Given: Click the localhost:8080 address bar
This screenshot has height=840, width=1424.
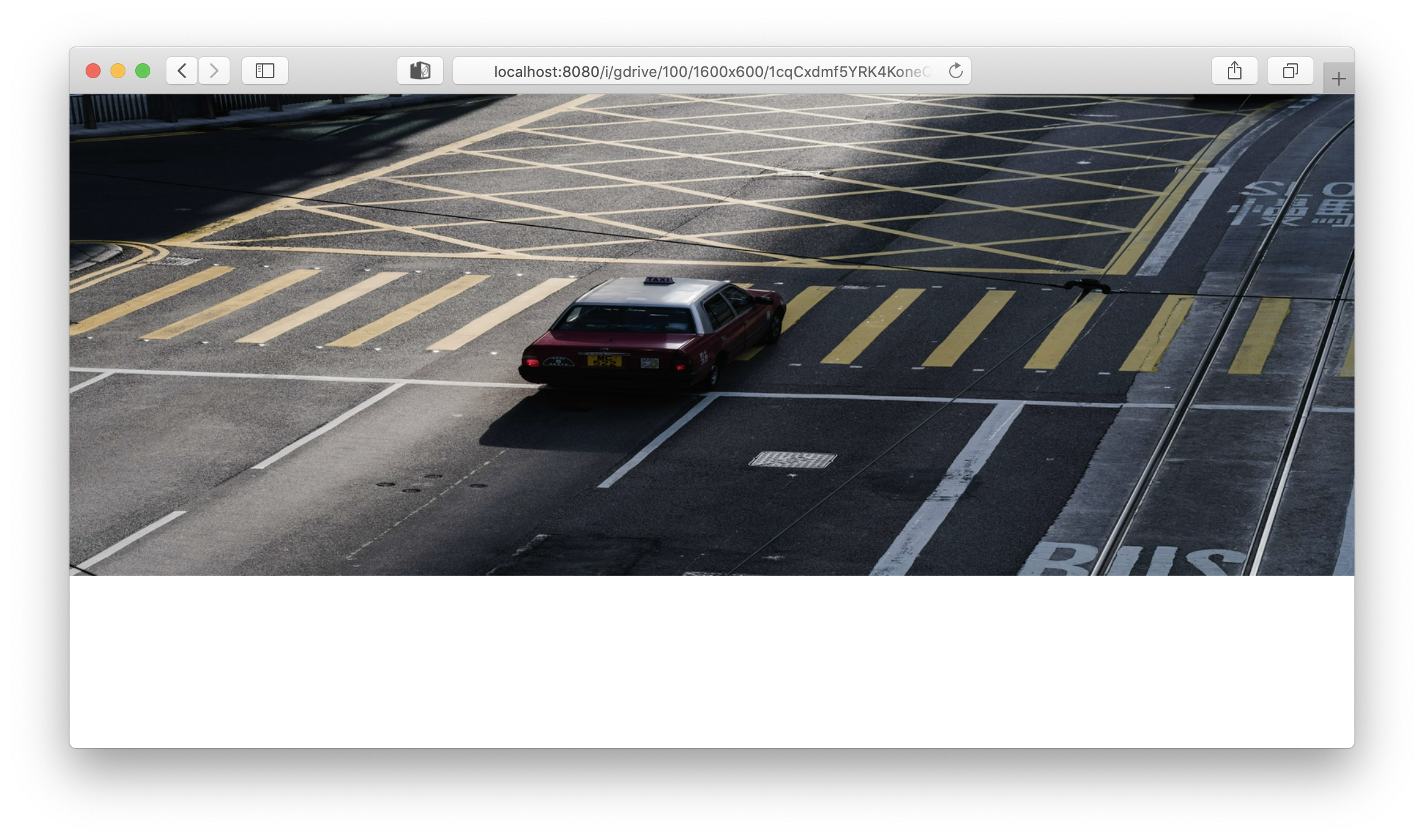Looking at the screenshot, I should (x=708, y=71).
